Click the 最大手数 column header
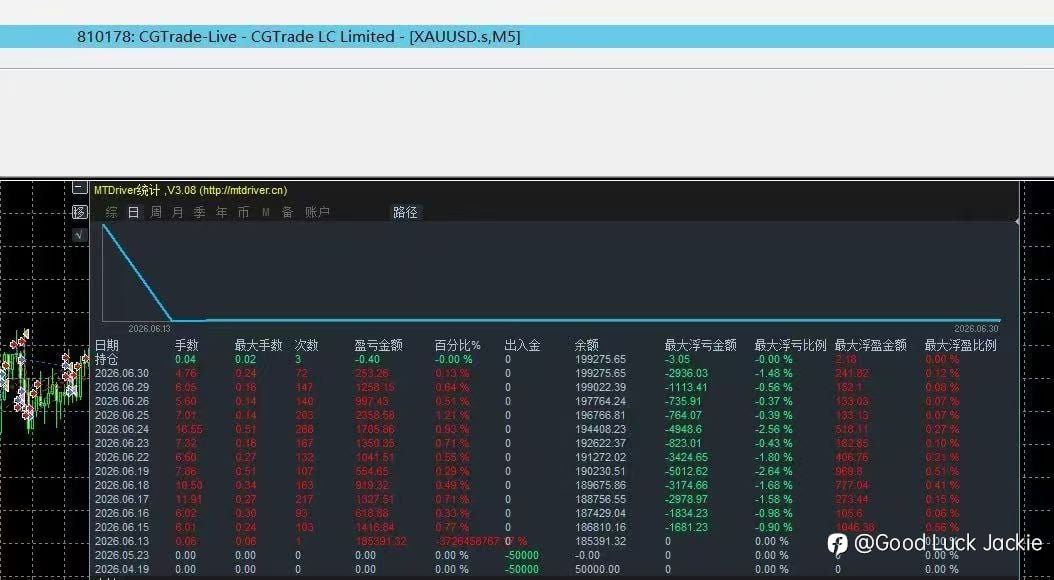This screenshot has width=1054, height=580. (259, 345)
